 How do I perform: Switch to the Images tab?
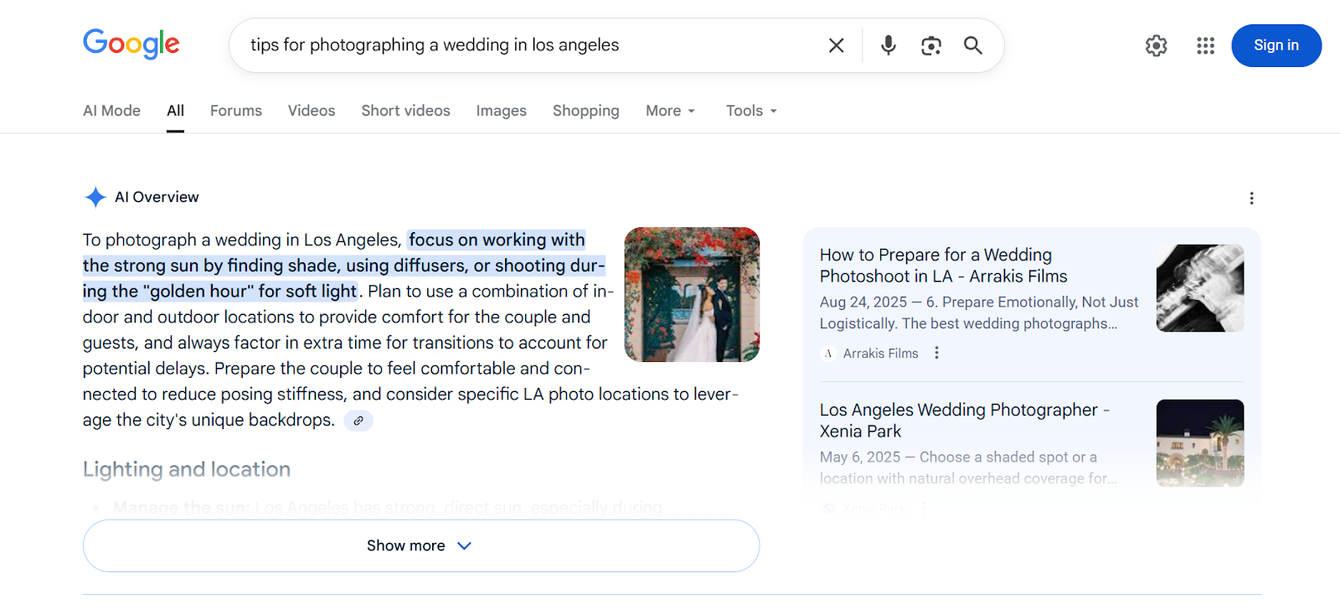pos(501,111)
